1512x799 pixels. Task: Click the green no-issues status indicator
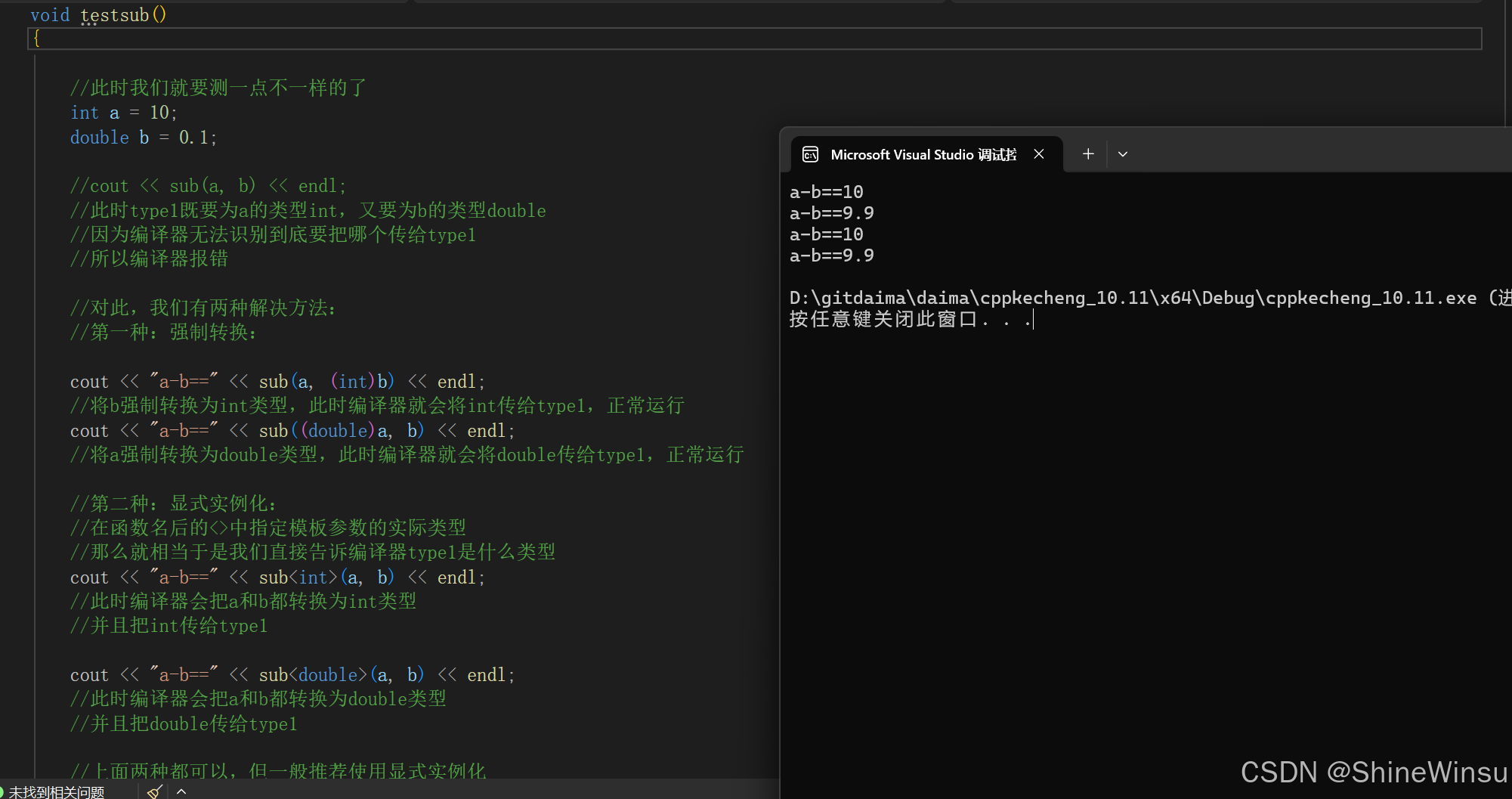[2, 791]
